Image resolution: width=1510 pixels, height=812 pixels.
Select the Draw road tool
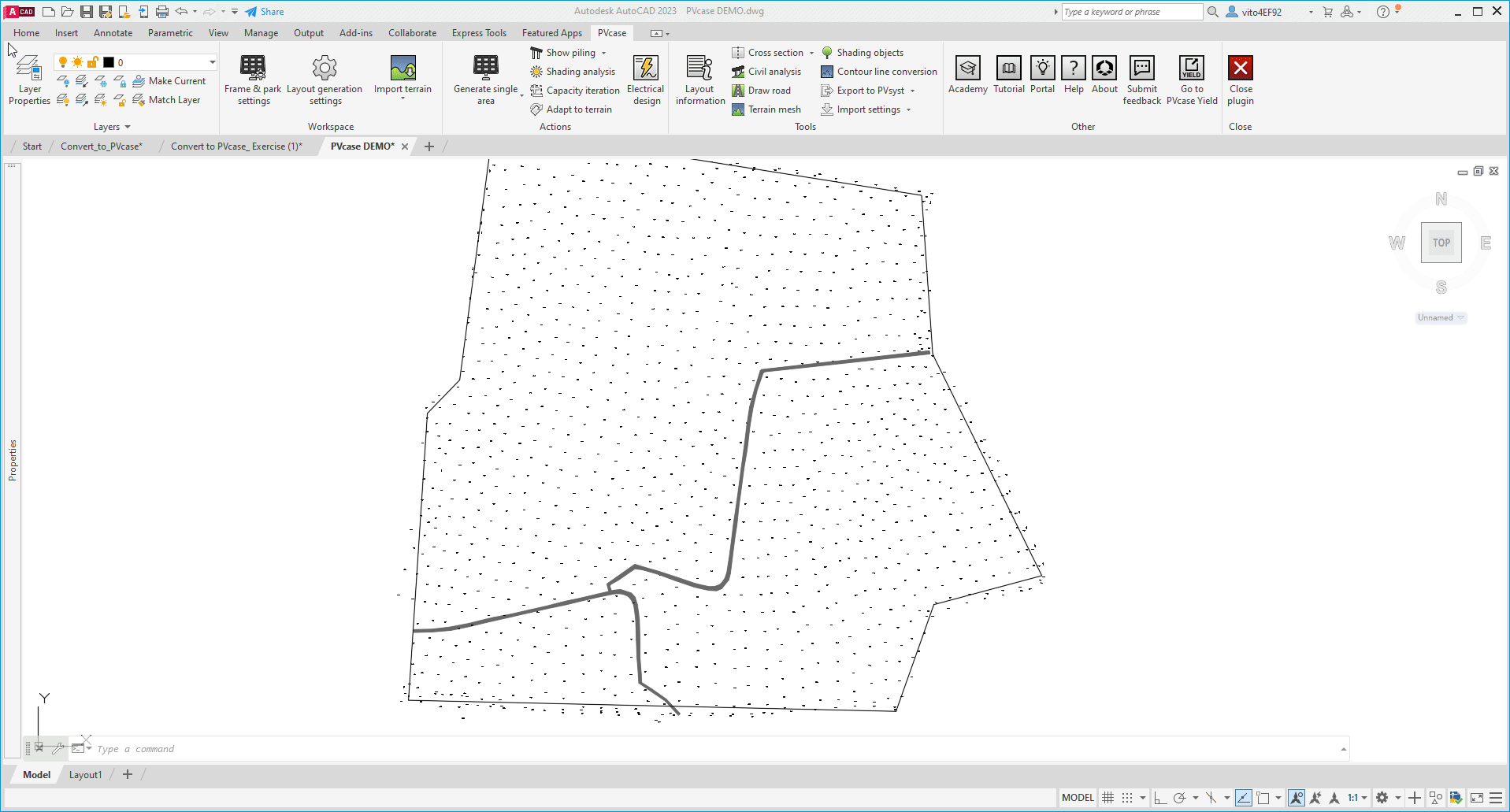pyautogui.click(x=761, y=91)
